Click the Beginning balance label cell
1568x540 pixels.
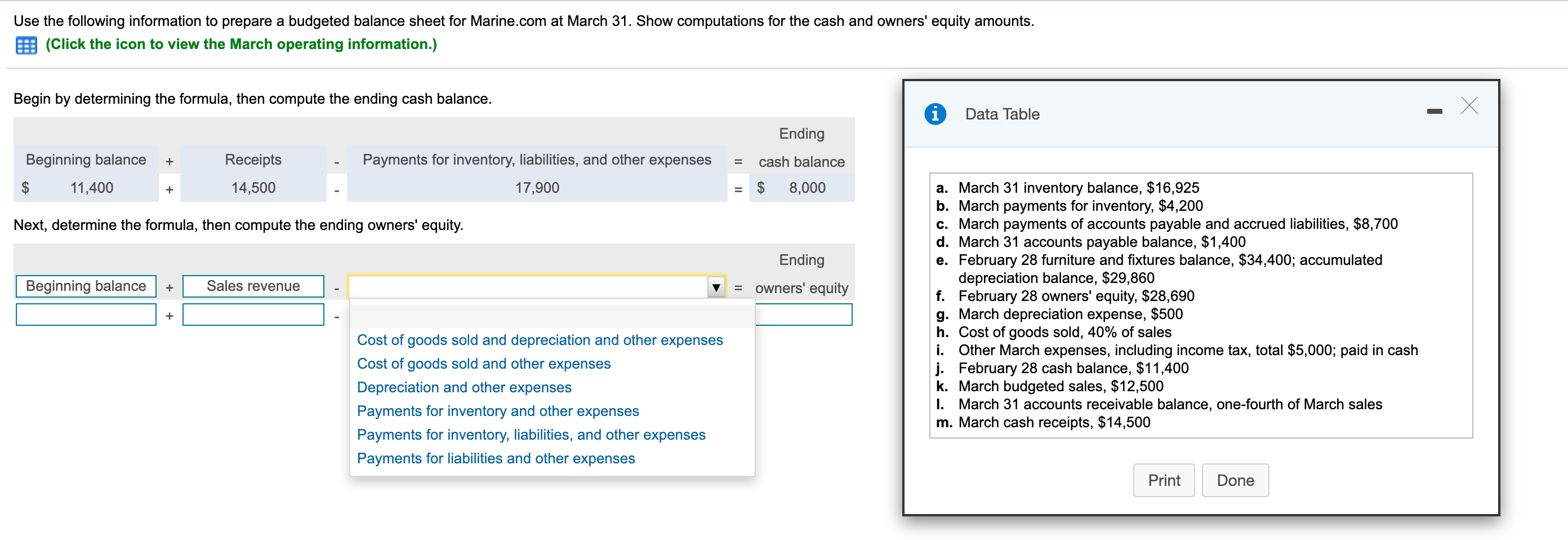coord(86,286)
